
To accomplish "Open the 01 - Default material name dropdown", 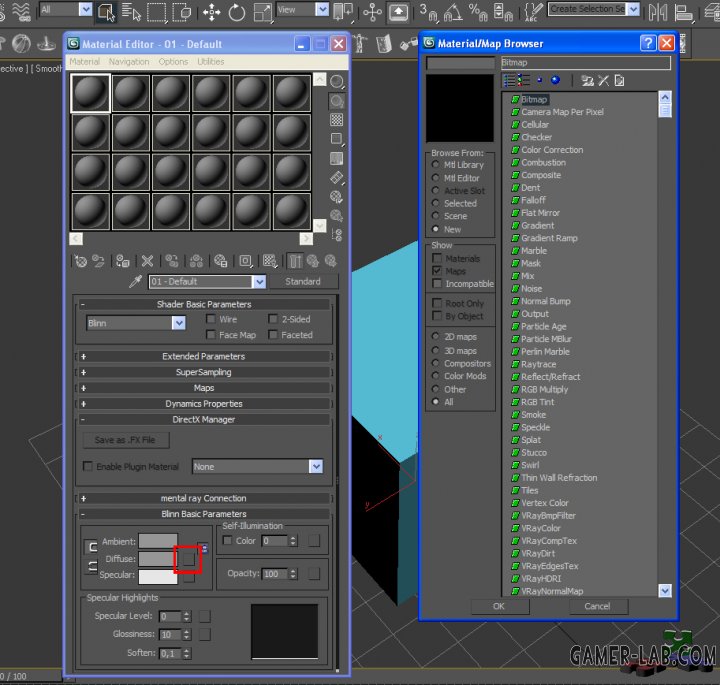I will (259, 282).
